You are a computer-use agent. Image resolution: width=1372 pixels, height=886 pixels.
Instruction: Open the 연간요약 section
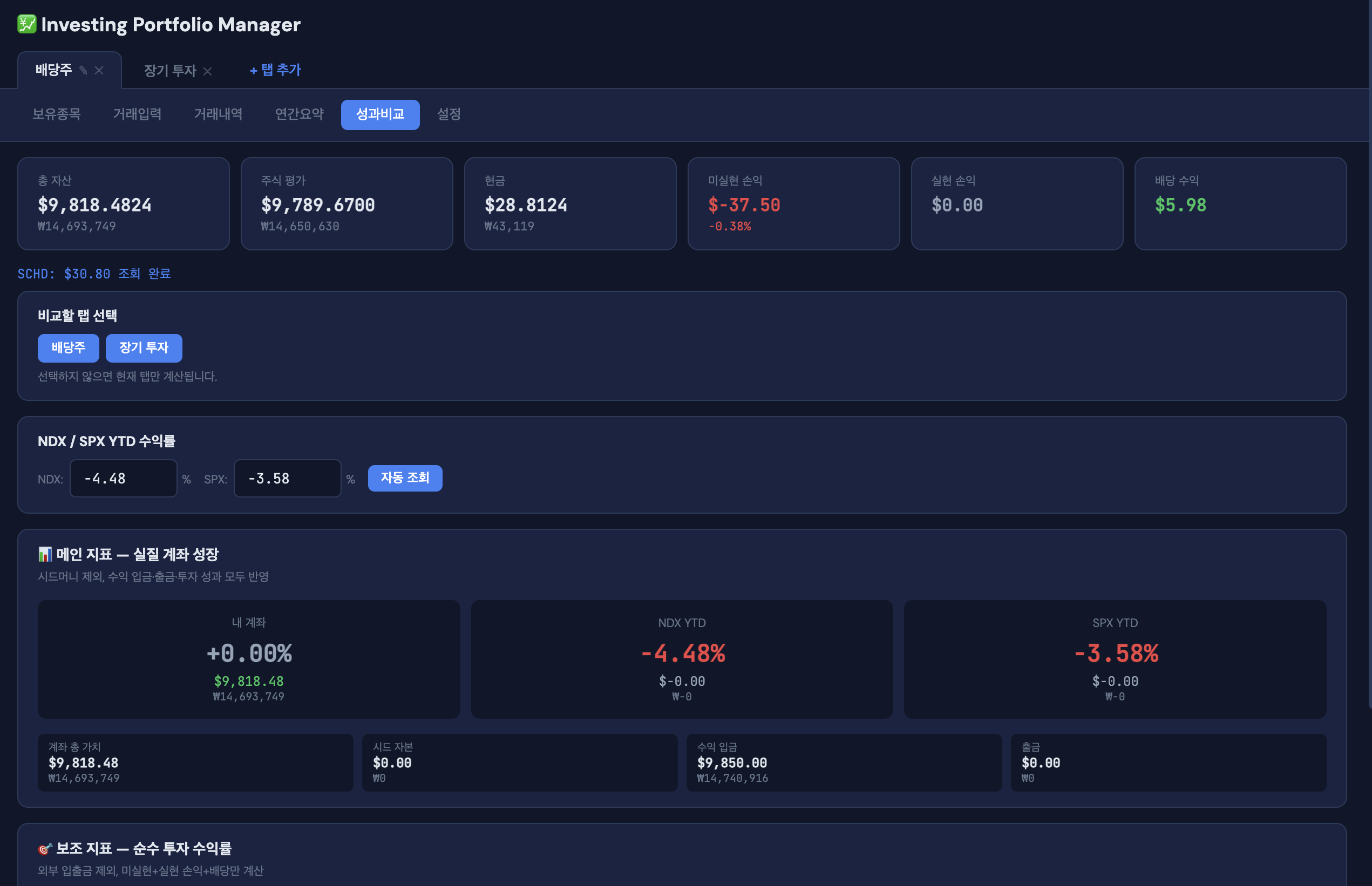(299, 114)
